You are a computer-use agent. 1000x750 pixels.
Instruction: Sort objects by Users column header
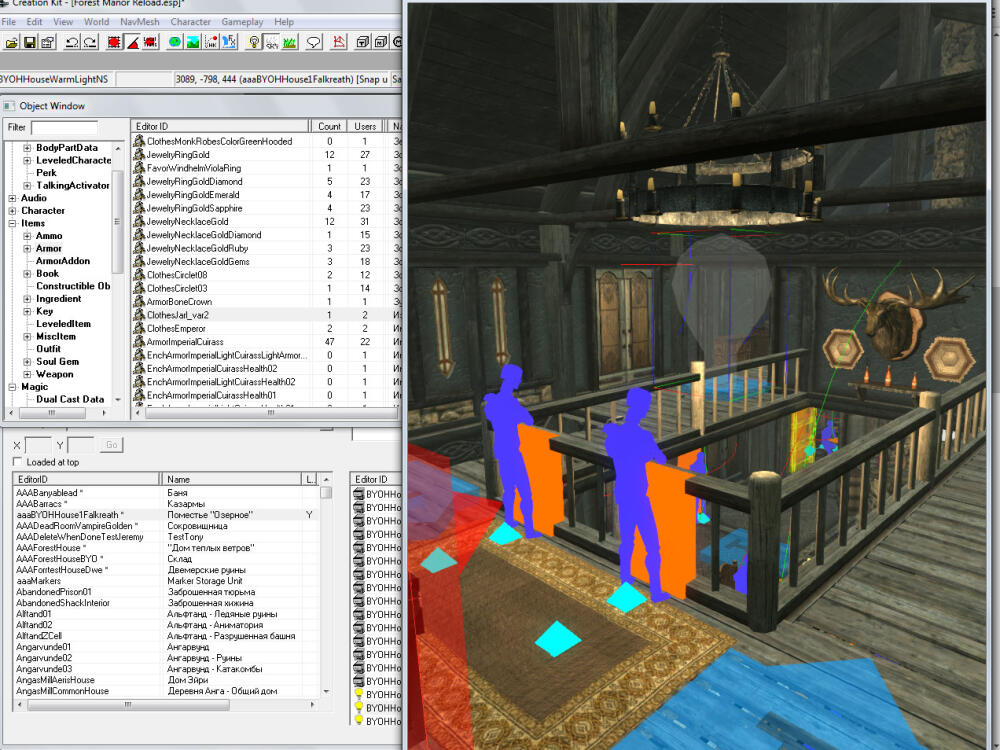coord(365,126)
